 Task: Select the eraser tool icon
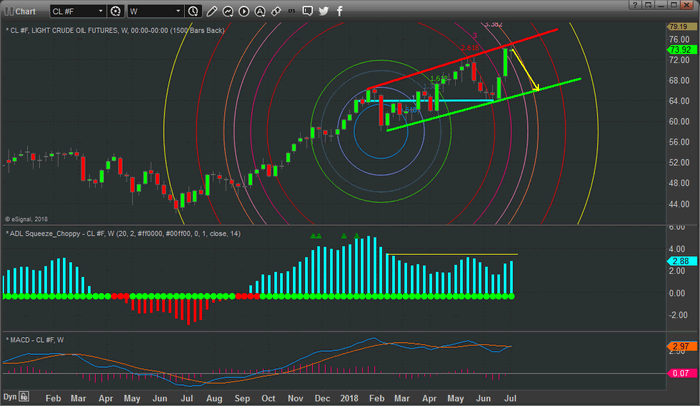click(276, 11)
